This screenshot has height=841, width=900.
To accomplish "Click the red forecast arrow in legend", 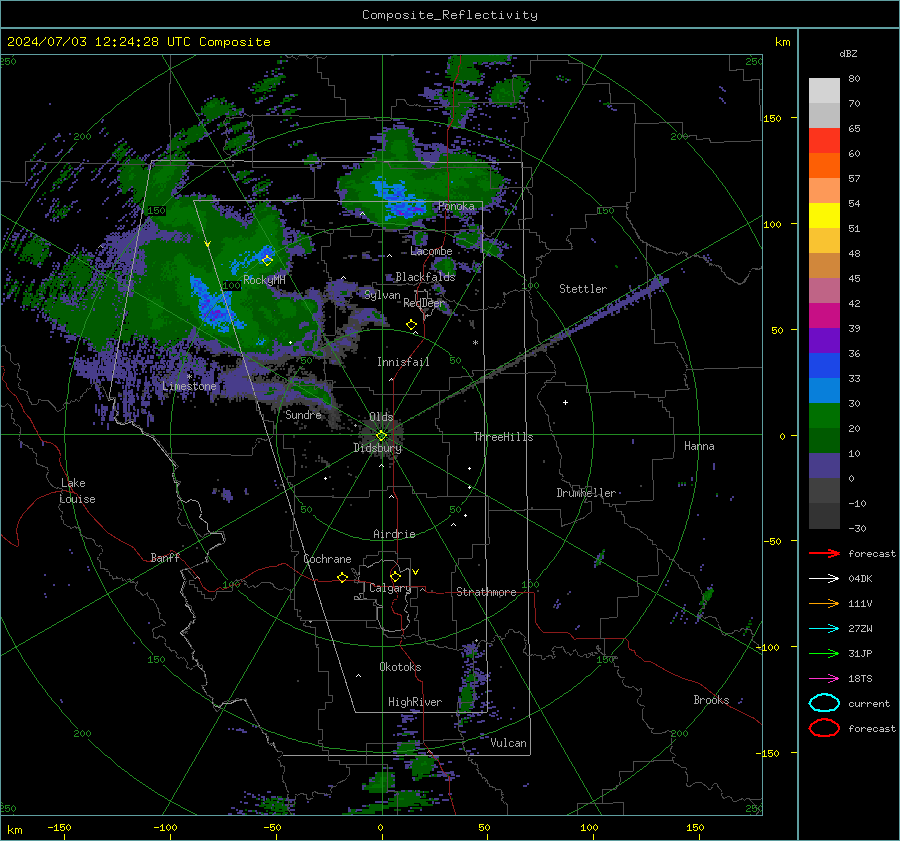I will 824,553.
